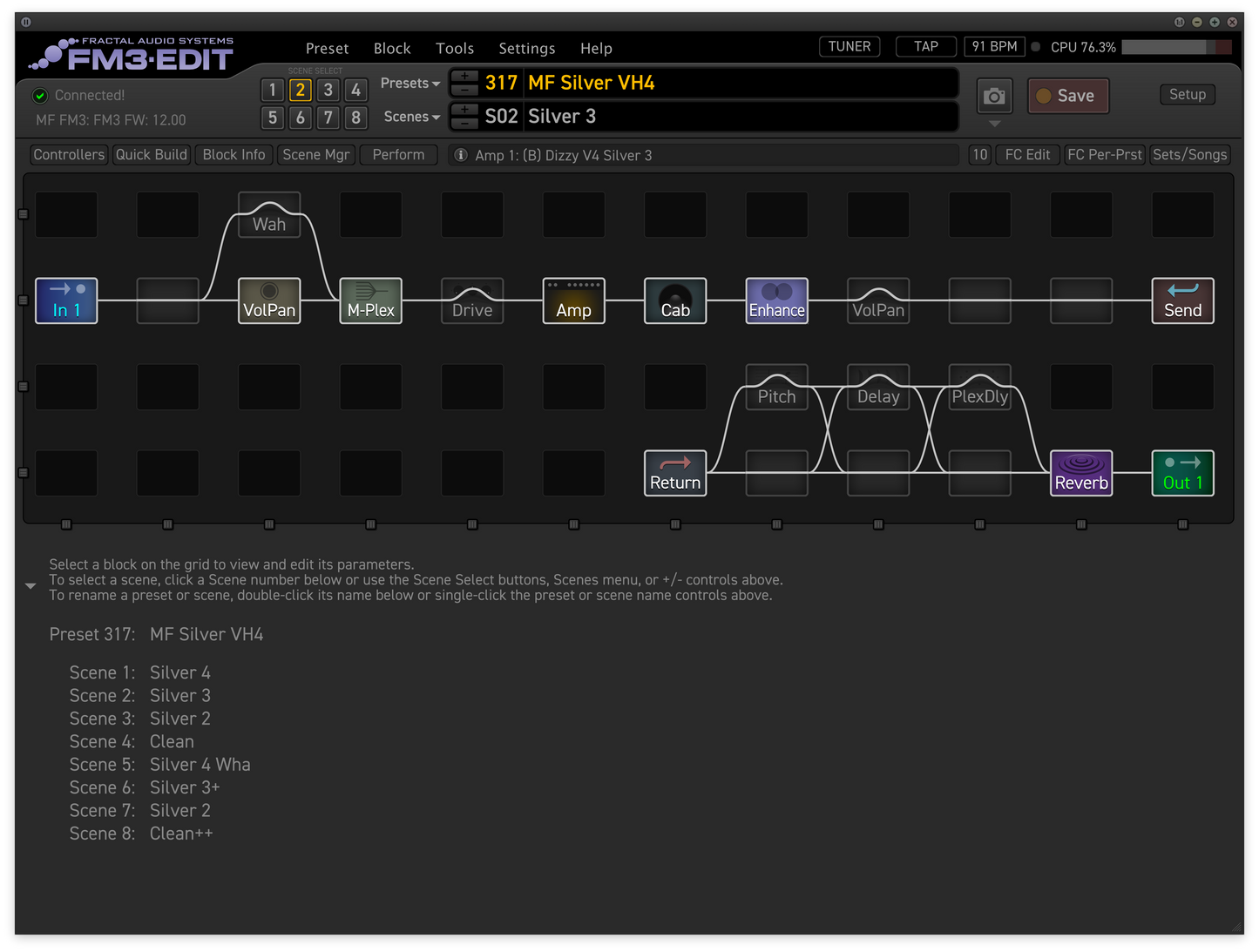The height and width of the screenshot is (952, 1259).
Task: Select the PlexDly block
Action: pos(980,388)
